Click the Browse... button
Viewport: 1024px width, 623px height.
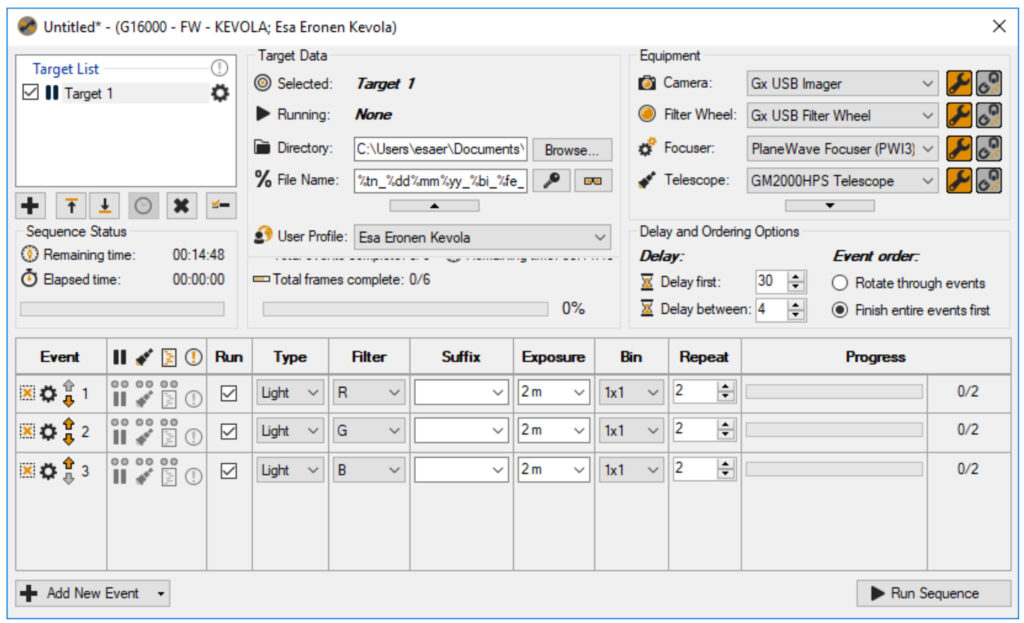[x=572, y=150]
